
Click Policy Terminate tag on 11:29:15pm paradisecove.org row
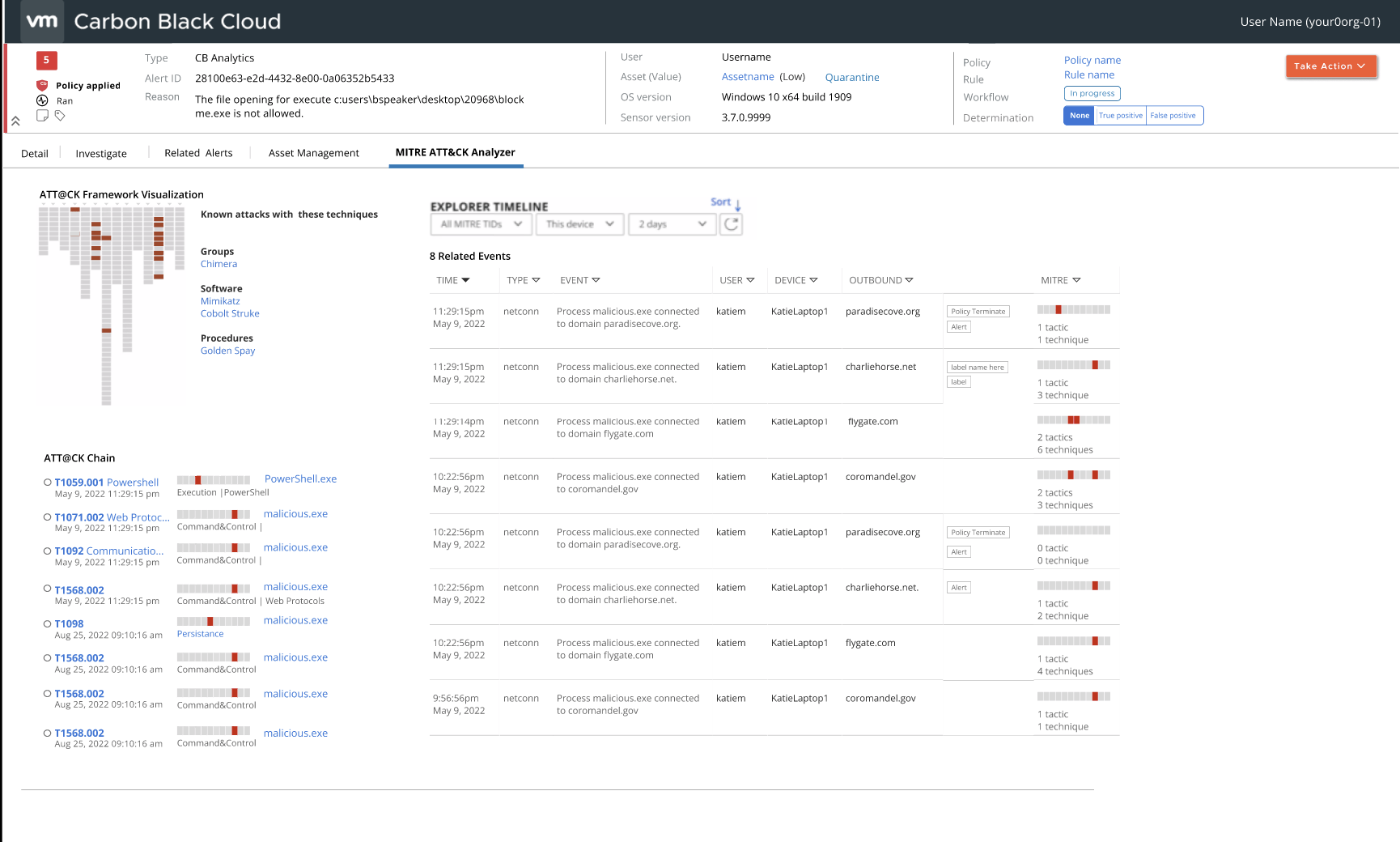pyautogui.click(x=978, y=311)
